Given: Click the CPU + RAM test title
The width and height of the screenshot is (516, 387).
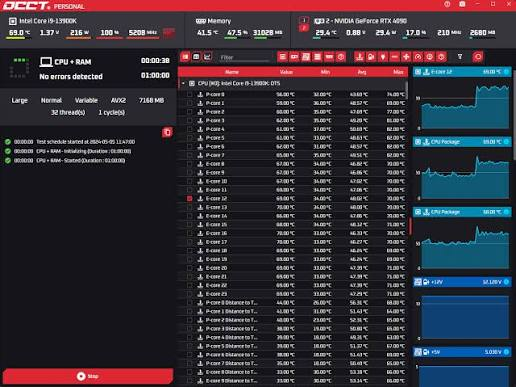Looking at the screenshot, I should [x=73, y=62].
